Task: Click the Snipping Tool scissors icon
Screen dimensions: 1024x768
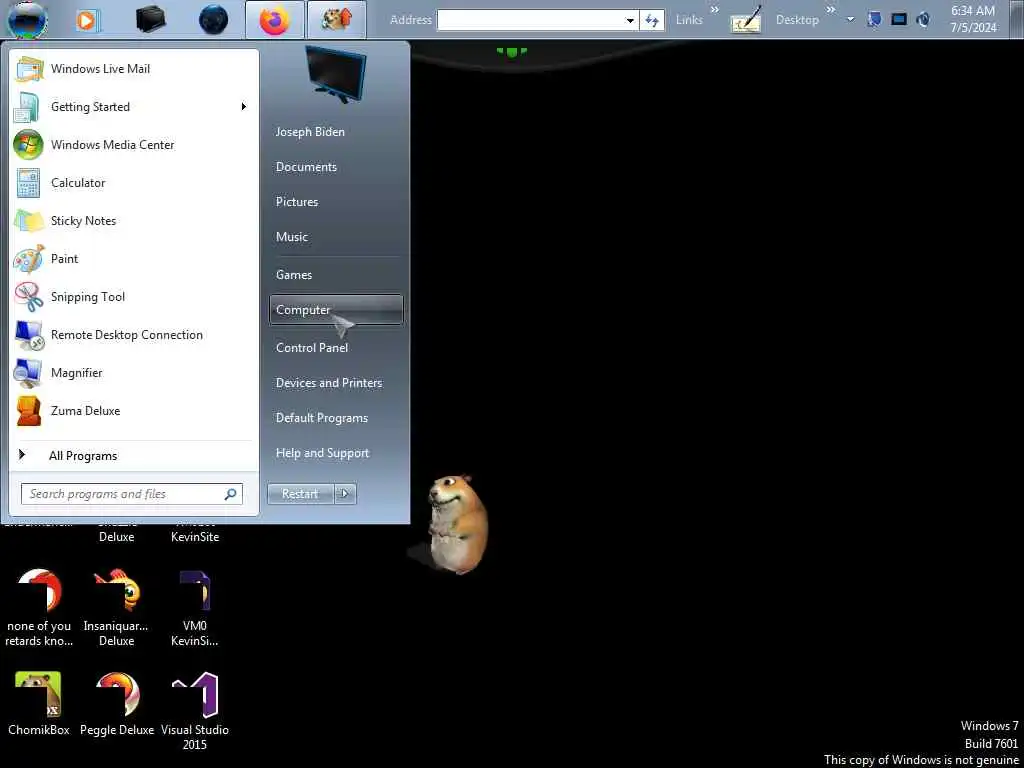Action: [x=29, y=296]
